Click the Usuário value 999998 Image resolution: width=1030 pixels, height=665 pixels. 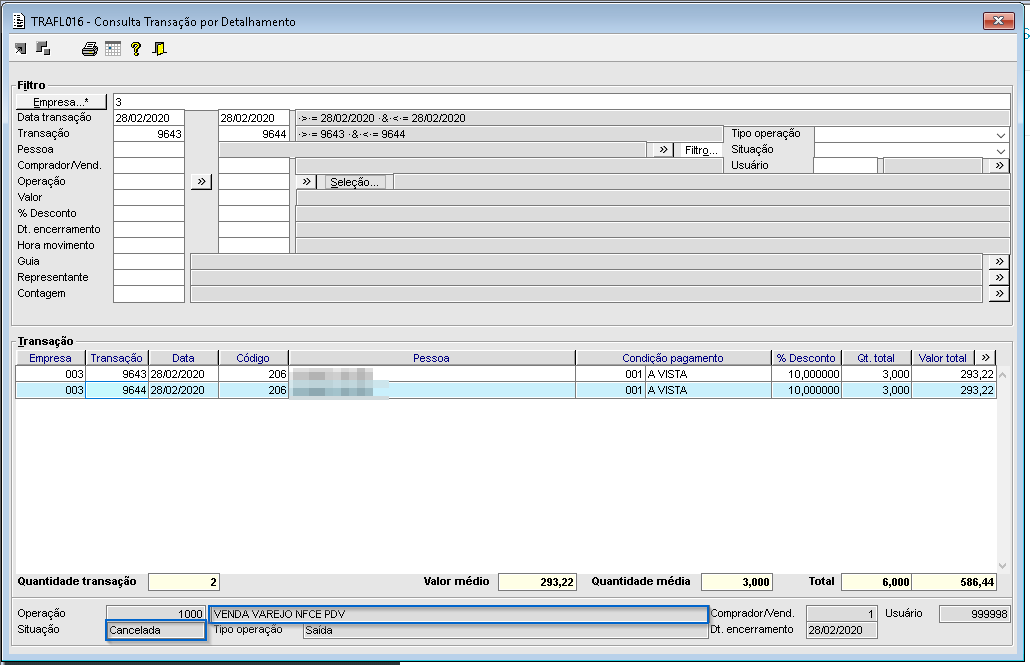[x=975, y=614]
